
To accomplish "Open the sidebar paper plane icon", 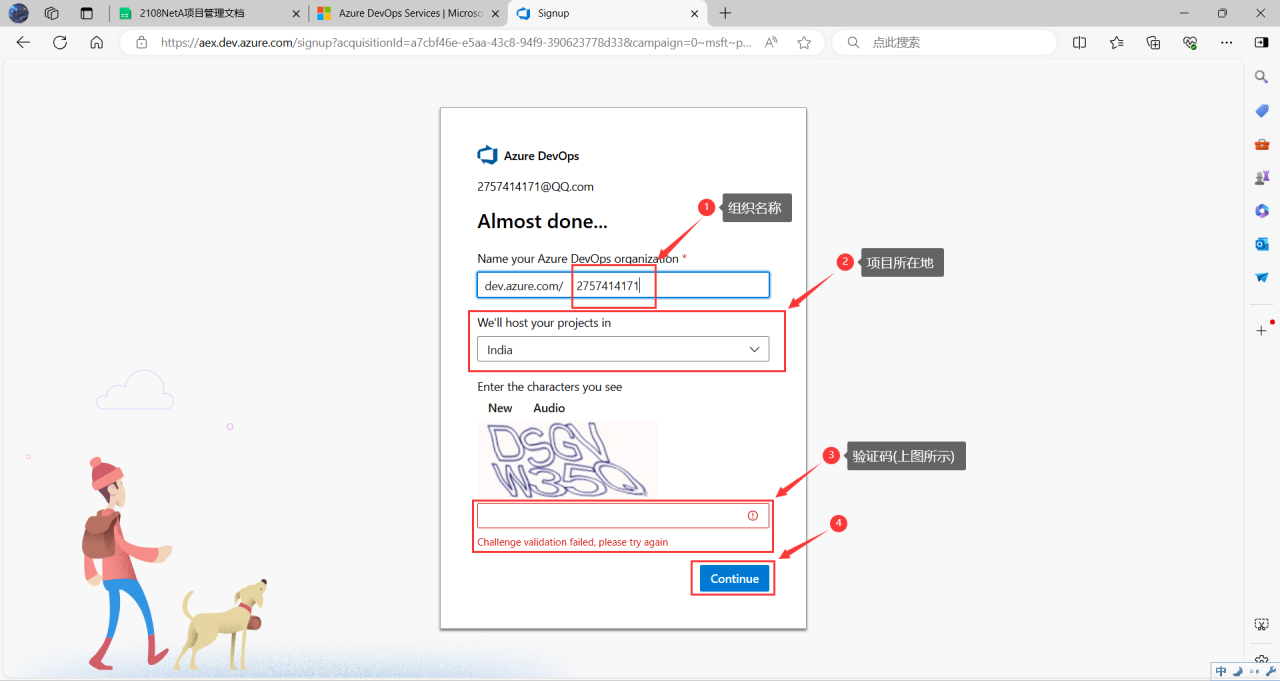I will tap(1262, 277).
